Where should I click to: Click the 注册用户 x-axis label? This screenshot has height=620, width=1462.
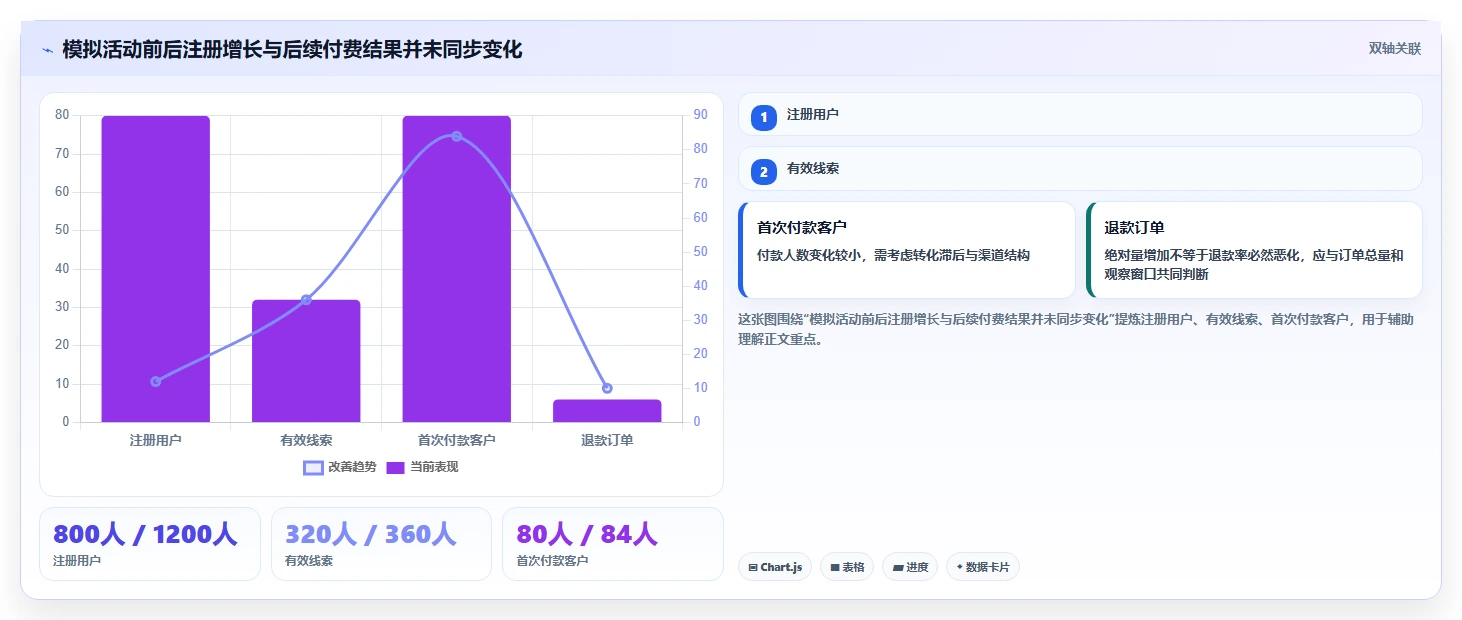click(x=155, y=440)
